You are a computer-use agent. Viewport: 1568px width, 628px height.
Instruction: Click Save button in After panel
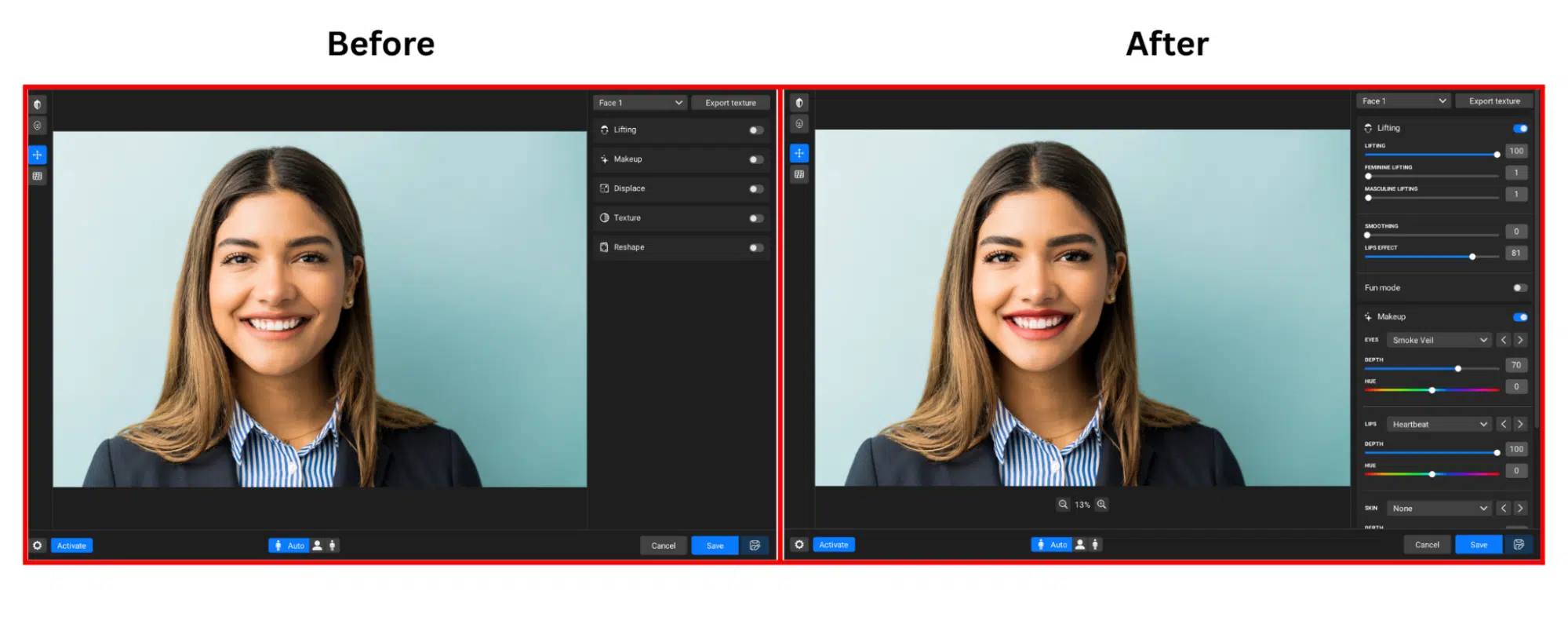tap(1479, 545)
